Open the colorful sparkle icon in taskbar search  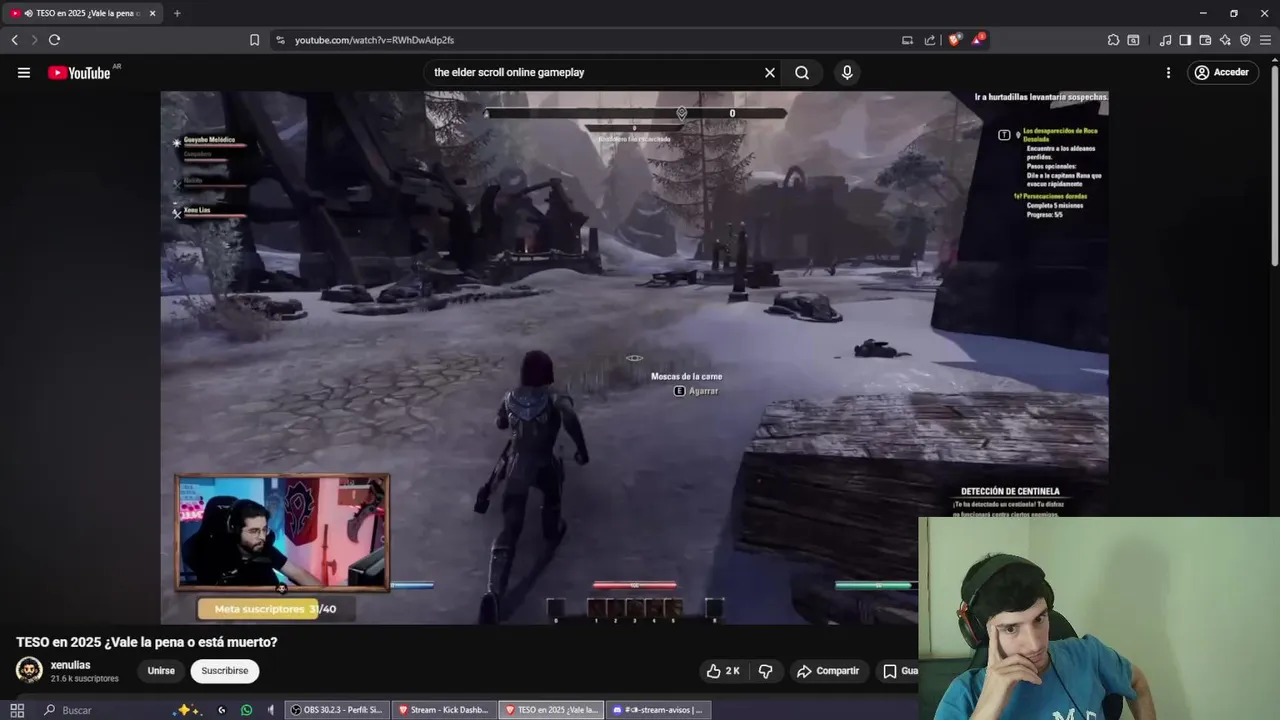(x=187, y=710)
